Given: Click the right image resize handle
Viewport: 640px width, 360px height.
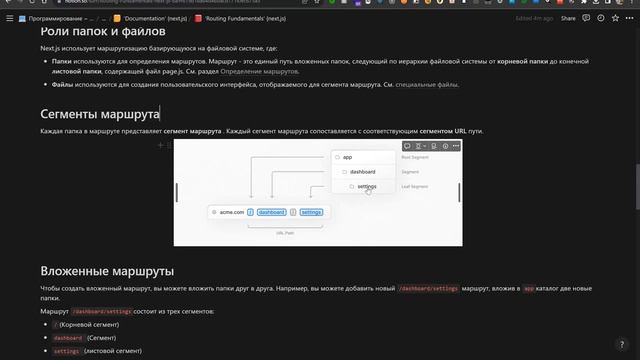Looking at the screenshot, I should coord(459,192).
